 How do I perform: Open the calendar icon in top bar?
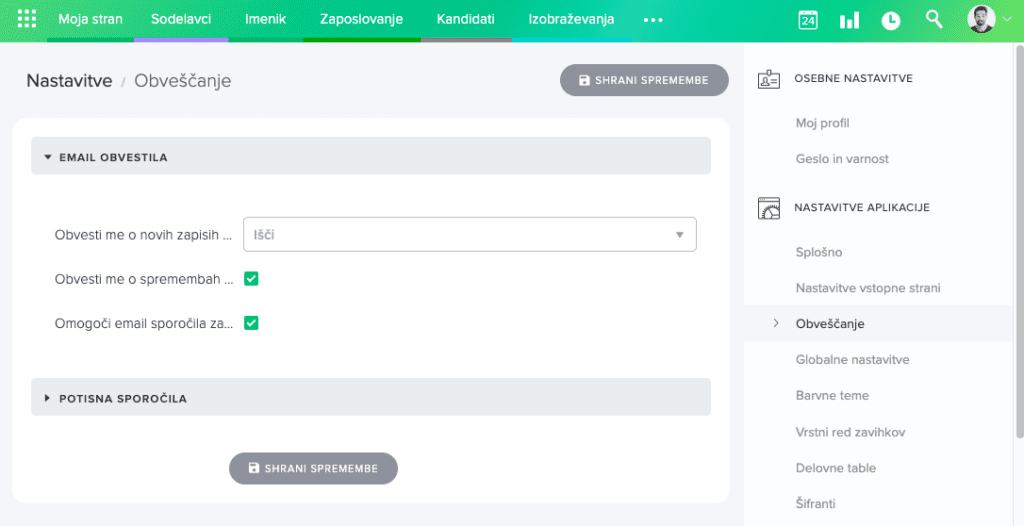click(x=808, y=20)
